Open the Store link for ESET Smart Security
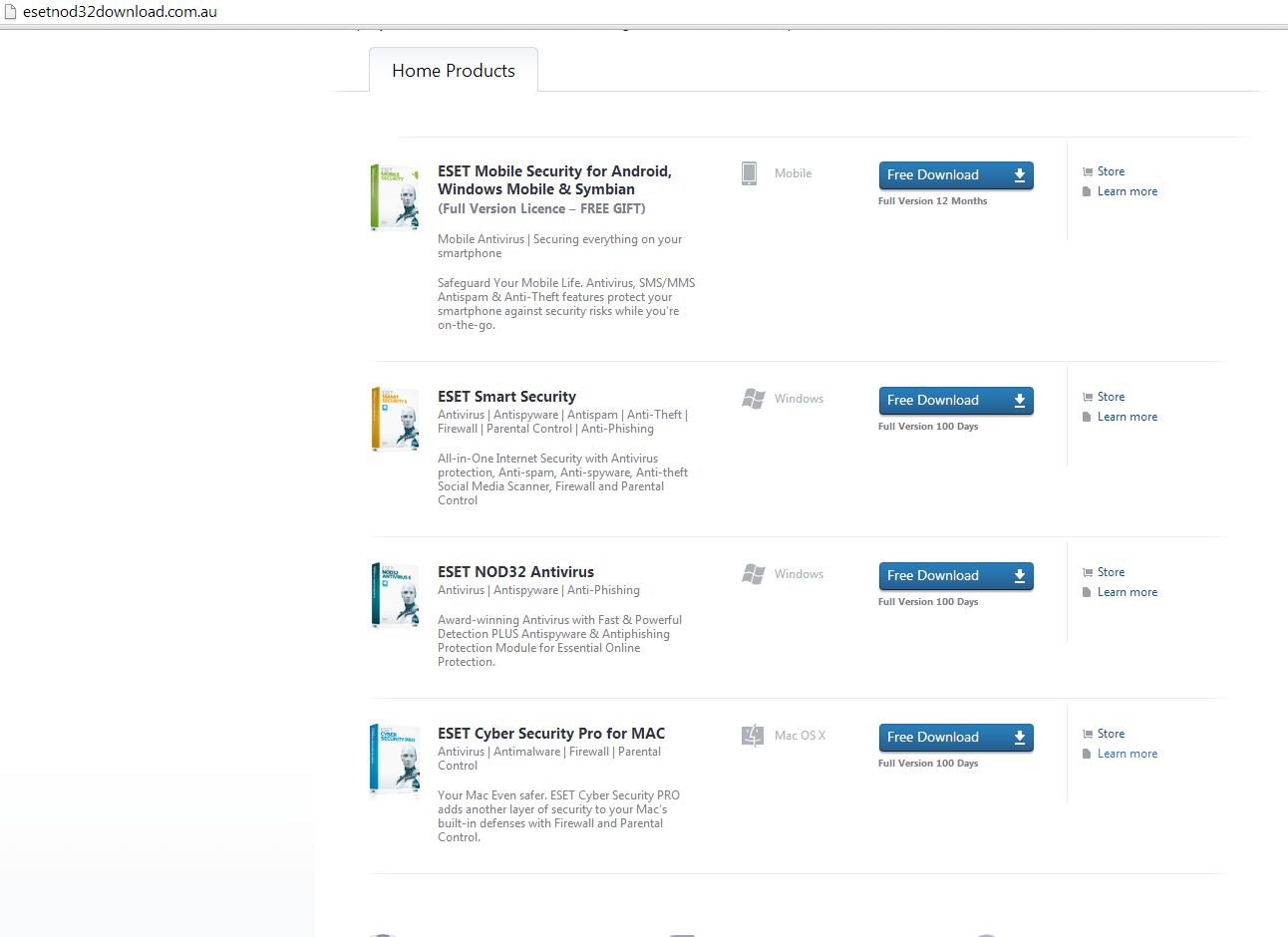Screen dimensions: 1288x937 coord(1111,397)
